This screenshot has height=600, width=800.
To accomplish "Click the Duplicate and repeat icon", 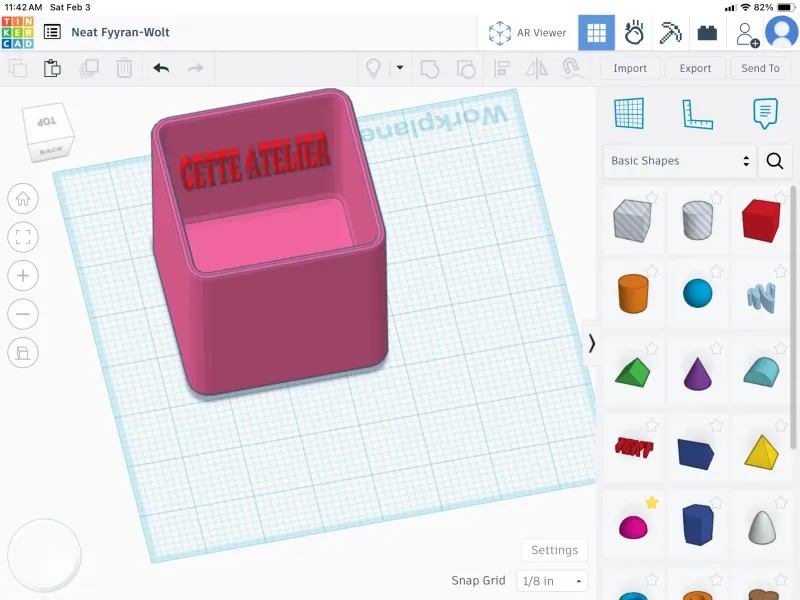I will click(89, 68).
